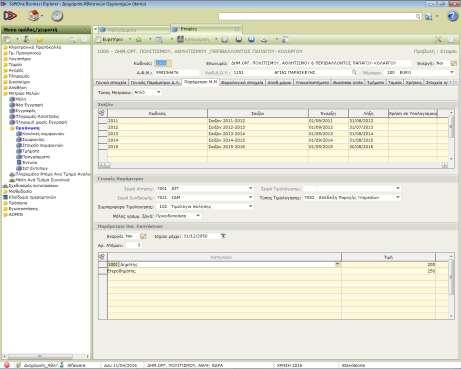
Task: Toggle the active checkbox beside the company name
Action: coord(453,63)
